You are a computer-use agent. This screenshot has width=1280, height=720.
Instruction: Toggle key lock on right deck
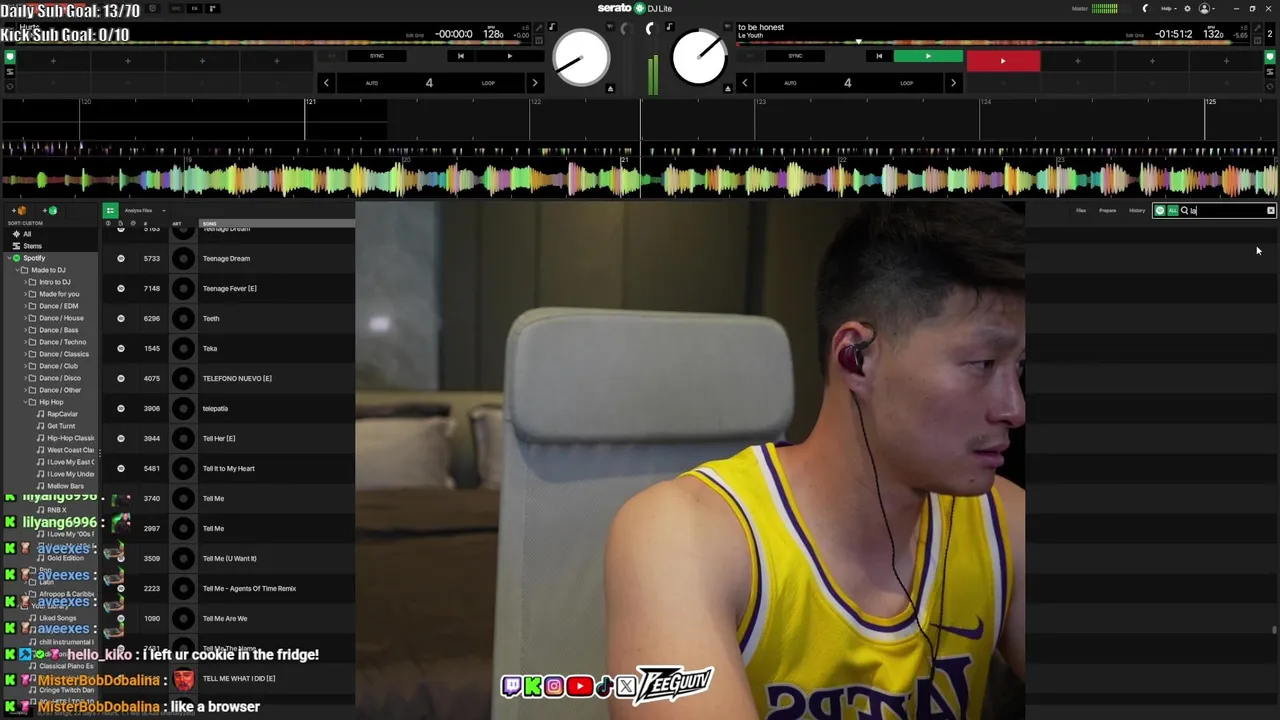[x=669, y=27]
